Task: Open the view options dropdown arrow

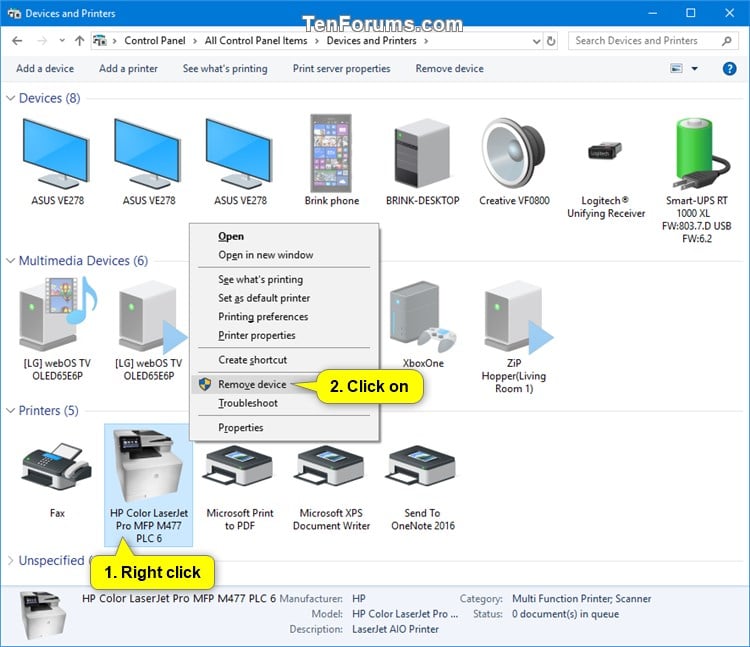Action: pos(695,69)
